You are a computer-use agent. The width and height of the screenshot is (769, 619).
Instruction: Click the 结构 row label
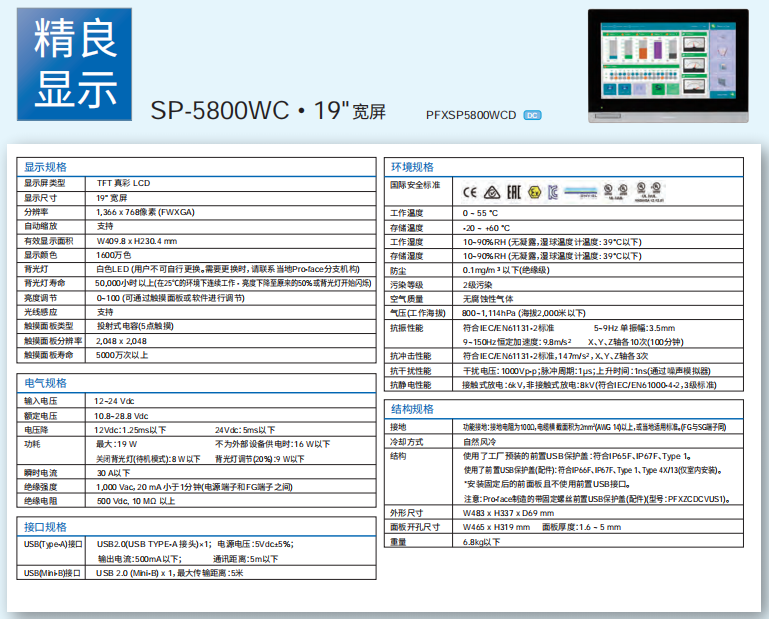pyautogui.click(x=398, y=456)
